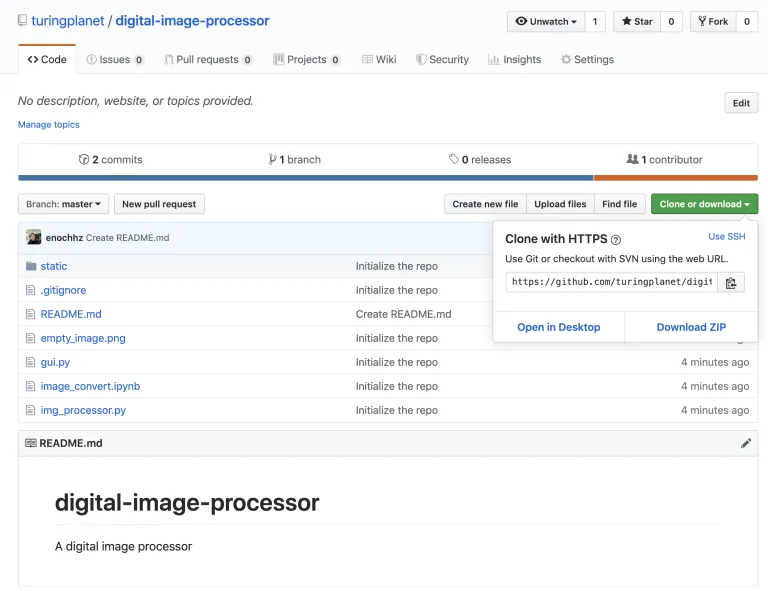This screenshot has width=768, height=591.
Task: Click Download ZIP
Action: point(691,327)
